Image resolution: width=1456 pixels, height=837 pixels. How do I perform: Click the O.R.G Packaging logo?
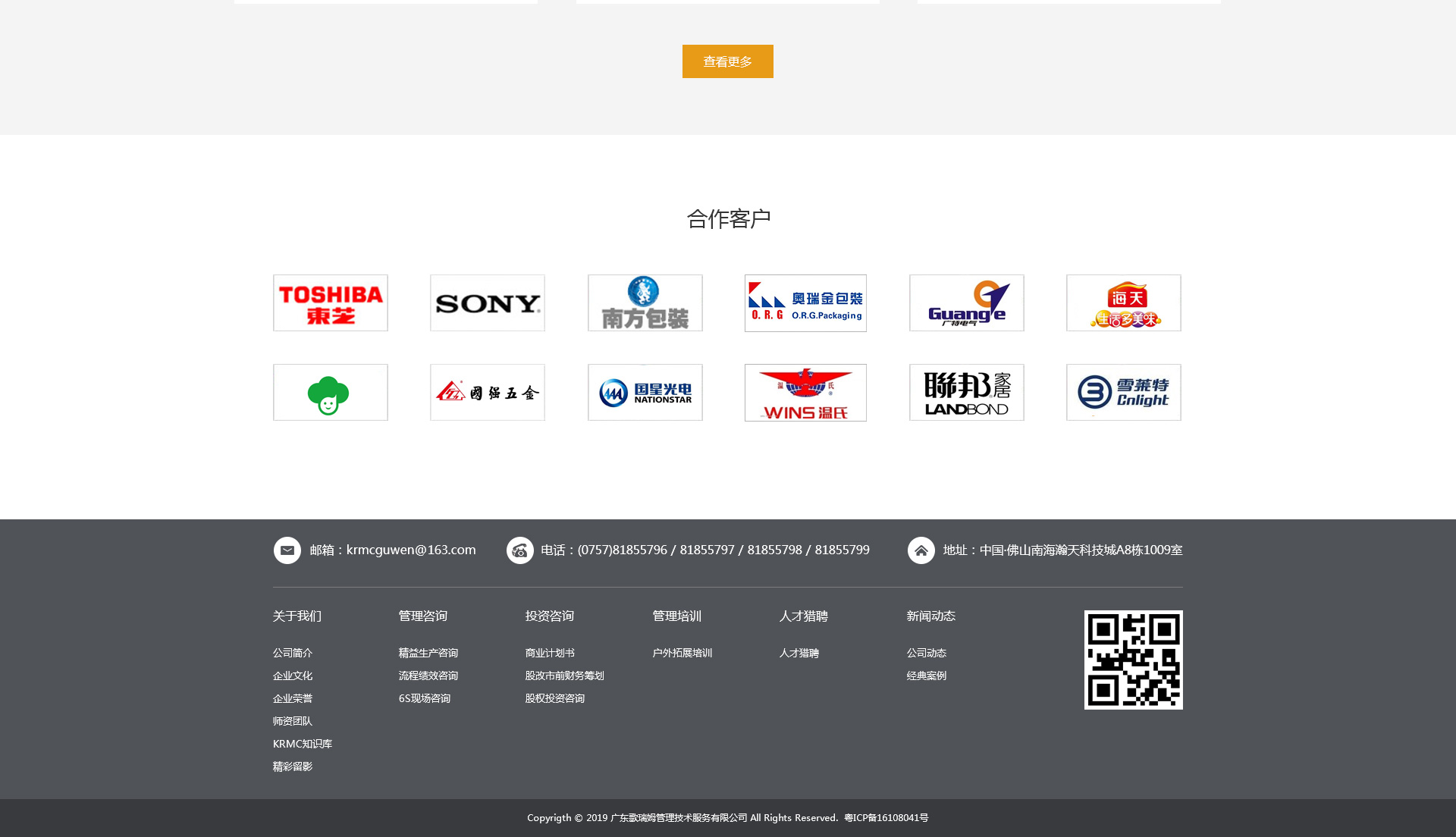(805, 303)
